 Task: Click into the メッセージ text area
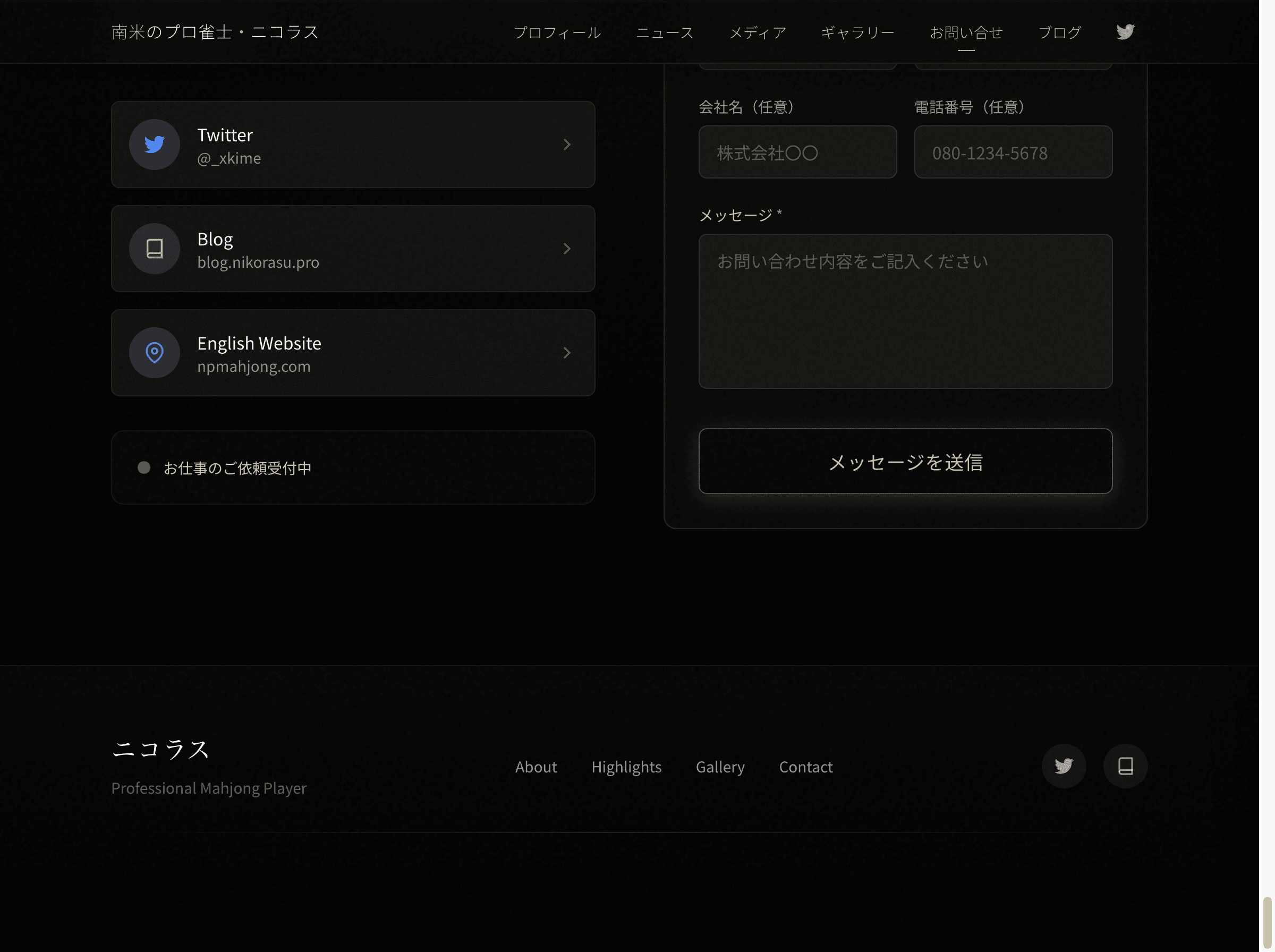coord(905,311)
